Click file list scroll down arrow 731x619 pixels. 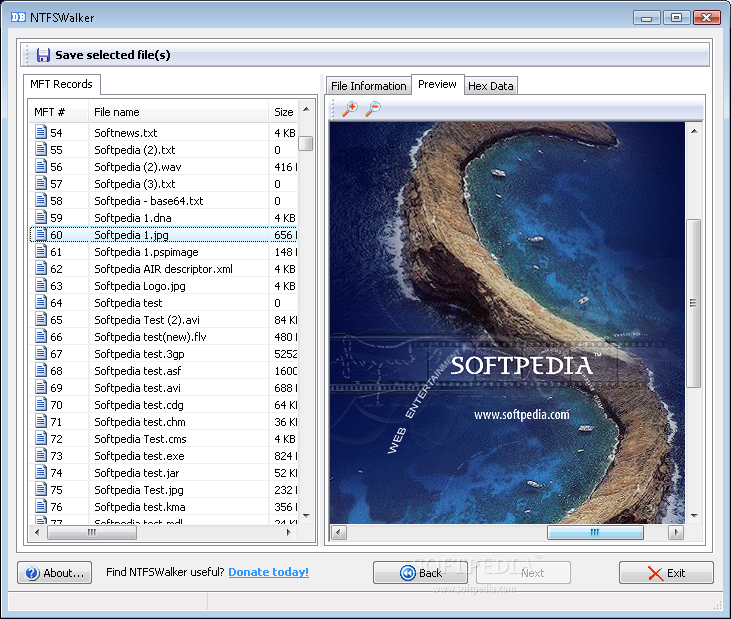306,516
